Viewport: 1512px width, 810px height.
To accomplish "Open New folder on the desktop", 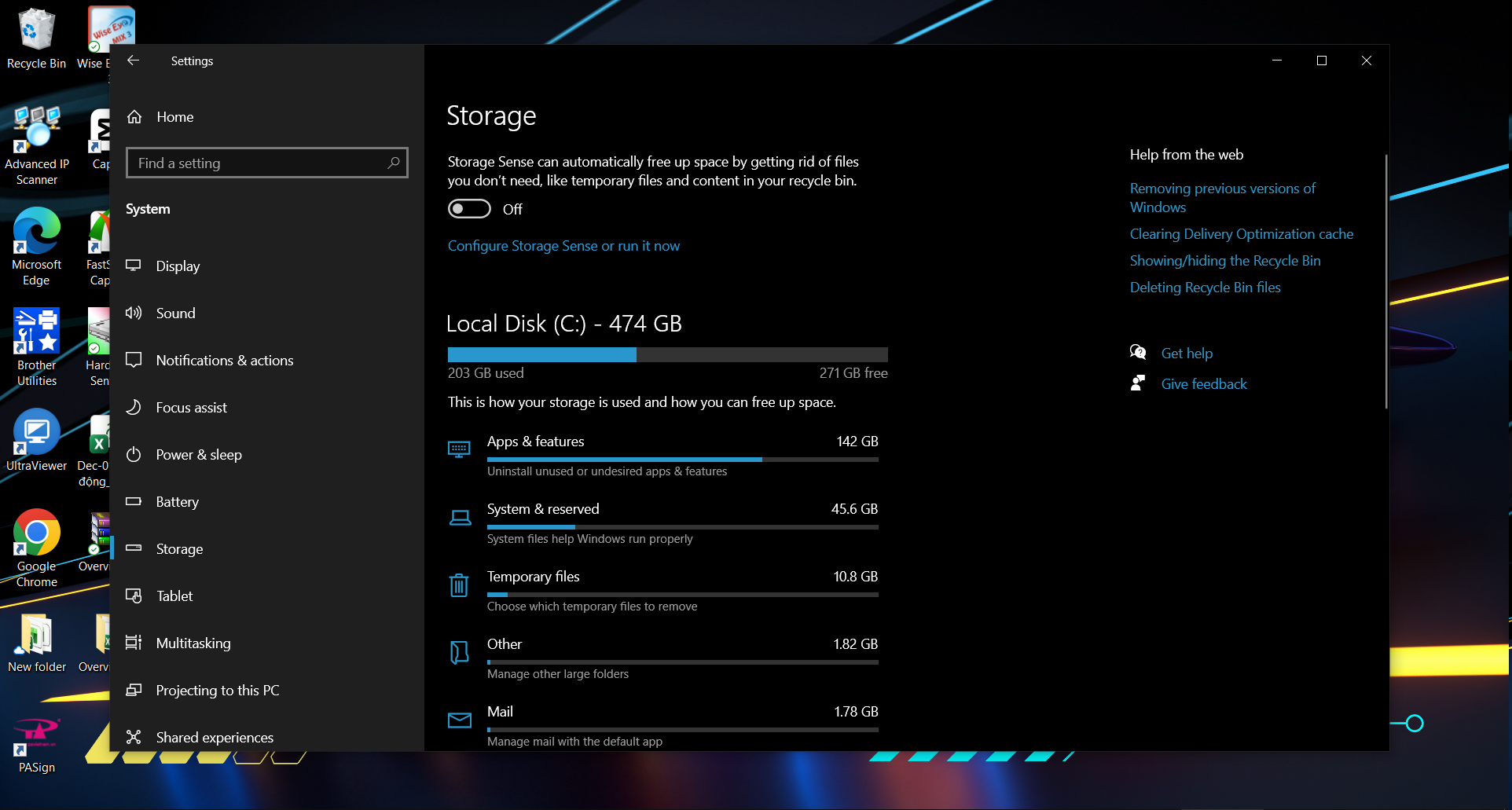I will click(x=36, y=643).
